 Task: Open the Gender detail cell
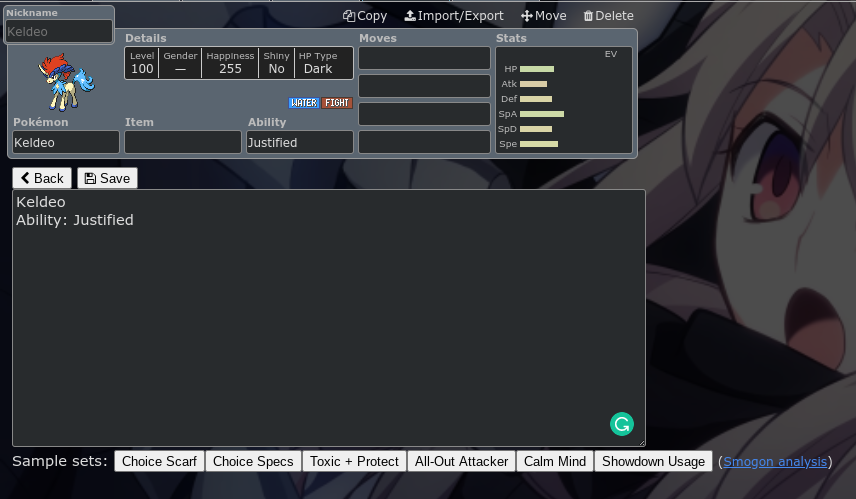(x=180, y=63)
